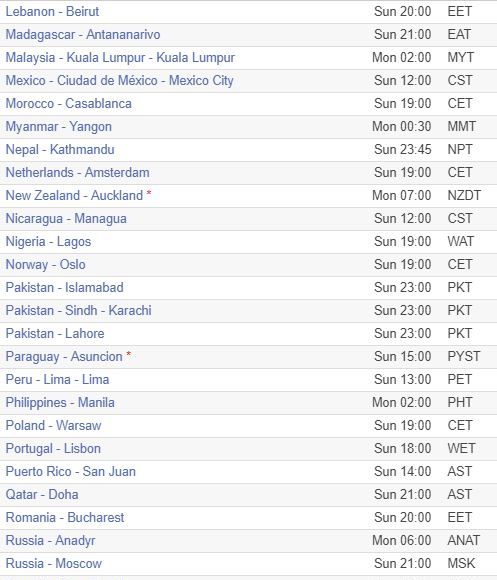Click Philippines - Manila link
Screen dimensions: 497x580
click(60, 402)
